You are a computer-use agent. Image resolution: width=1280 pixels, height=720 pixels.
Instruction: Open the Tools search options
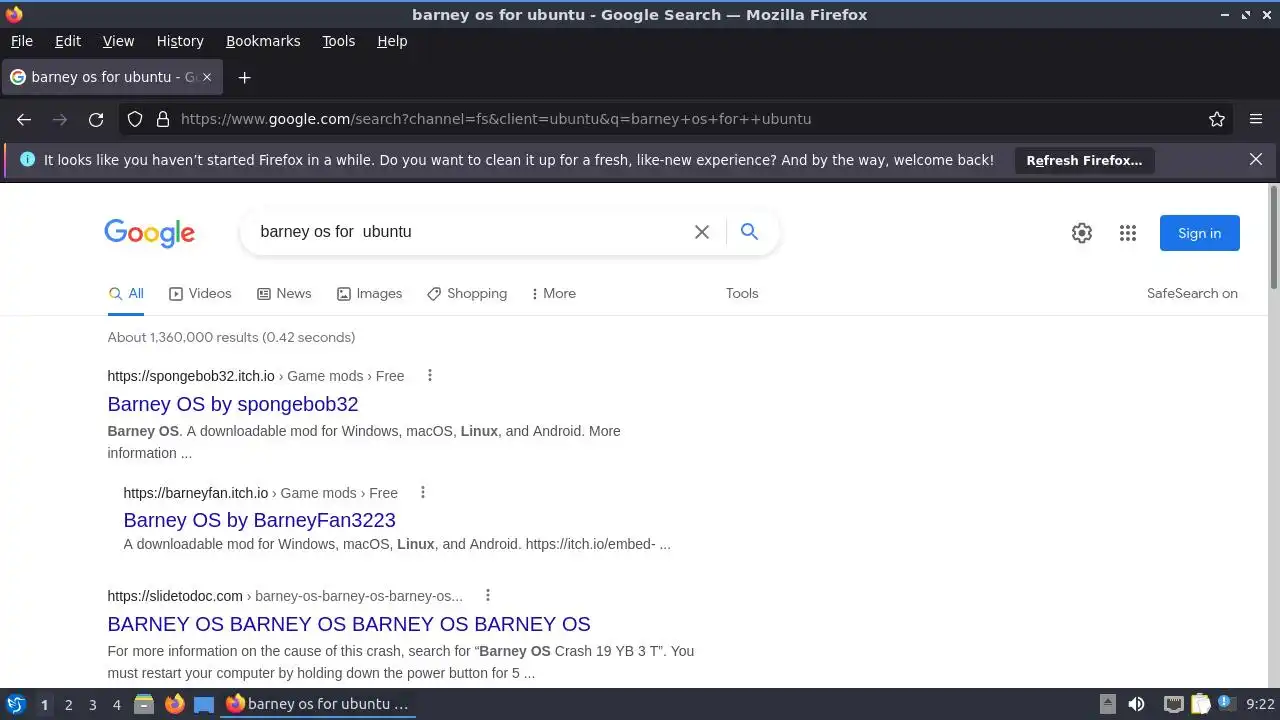[x=742, y=294]
